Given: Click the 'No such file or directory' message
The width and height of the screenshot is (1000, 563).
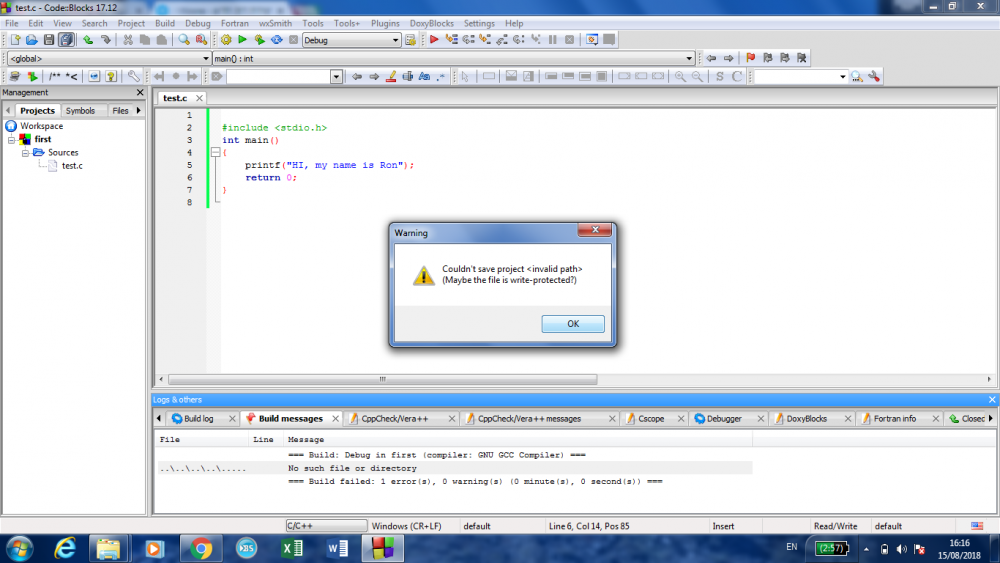Looking at the screenshot, I should click(352, 469).
